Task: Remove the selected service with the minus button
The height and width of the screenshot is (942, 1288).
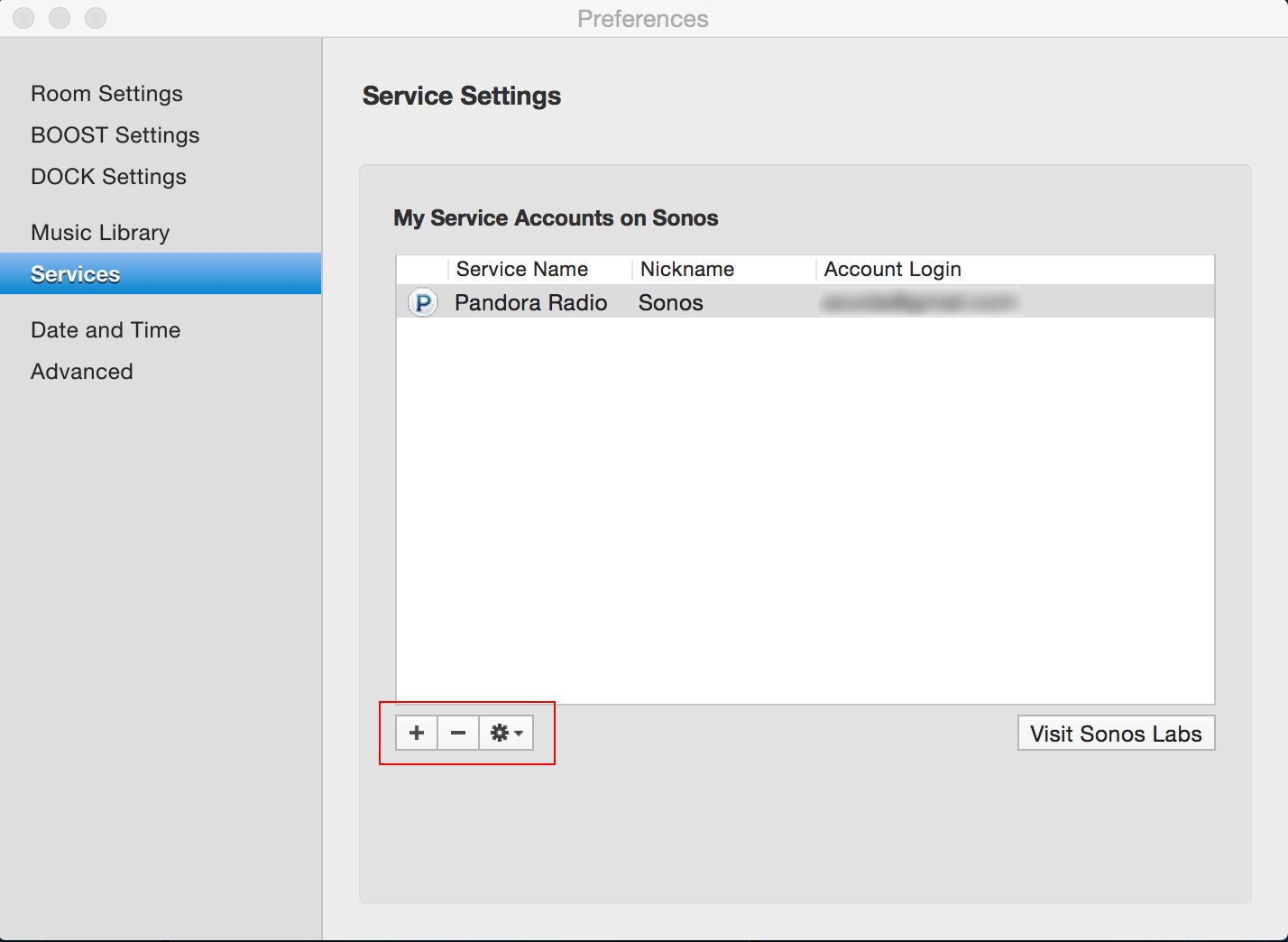Action: click(458, 733)
